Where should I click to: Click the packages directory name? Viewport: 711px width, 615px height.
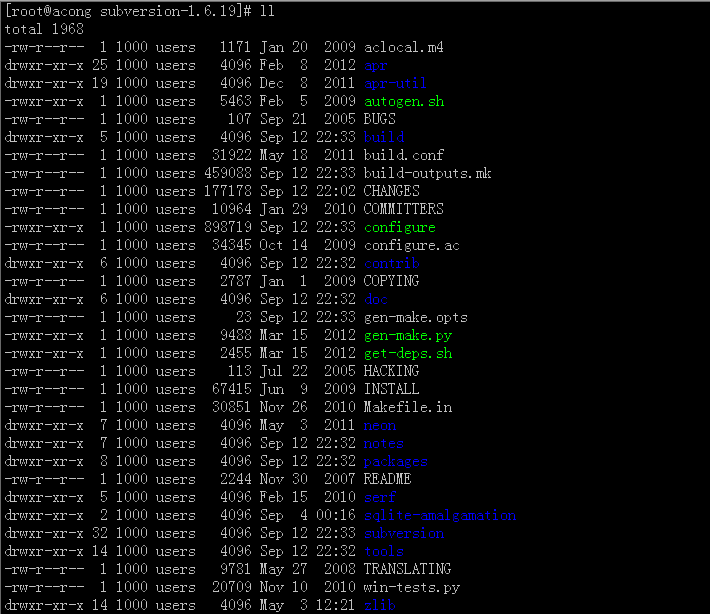tap(395, 461)
